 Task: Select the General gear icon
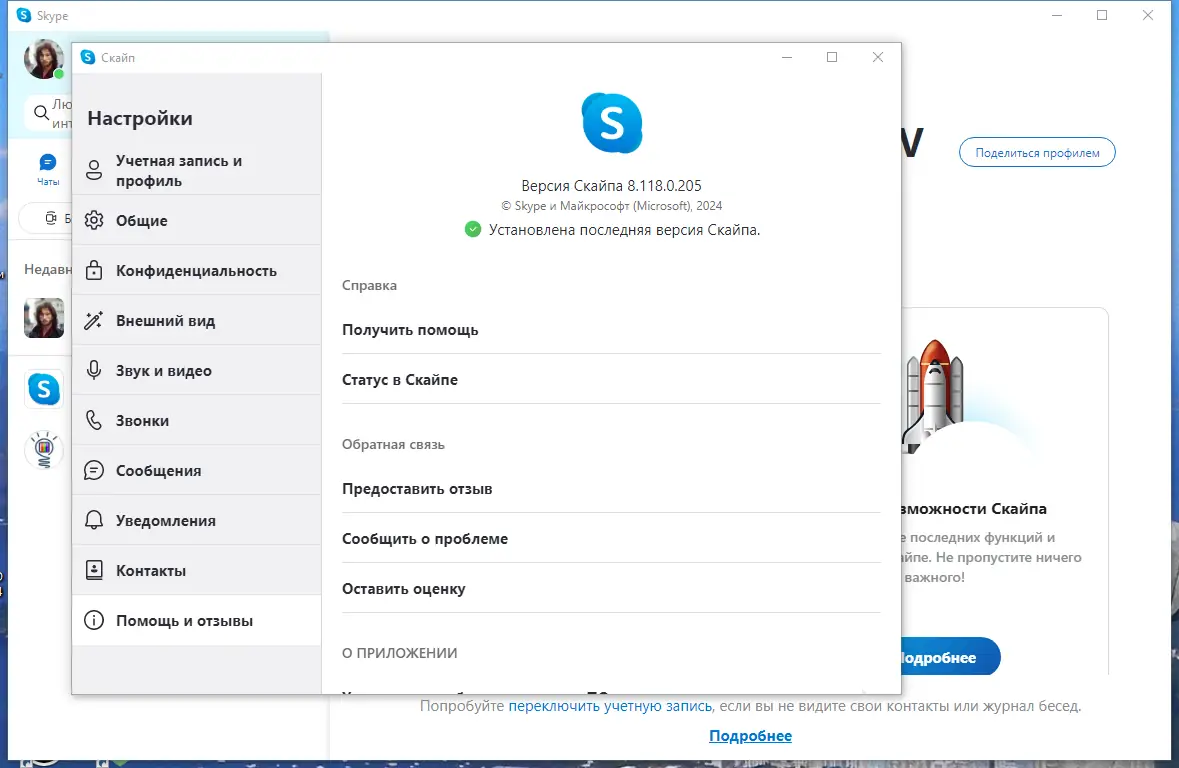coord(94,220)
